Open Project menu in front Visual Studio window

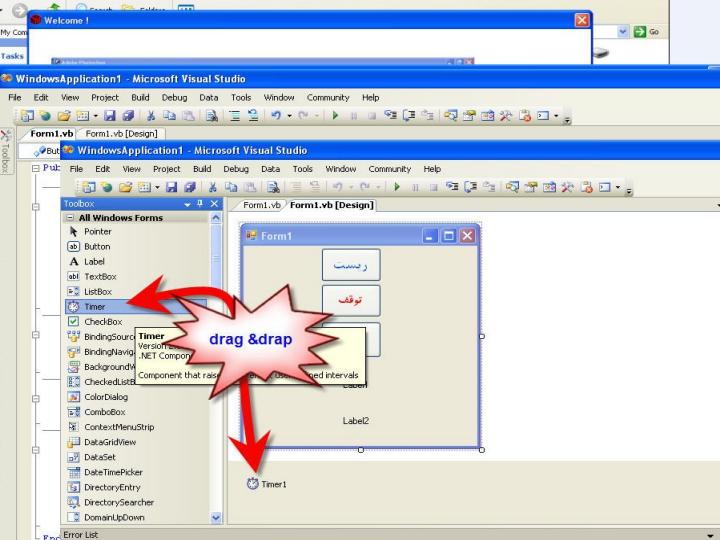166,169
